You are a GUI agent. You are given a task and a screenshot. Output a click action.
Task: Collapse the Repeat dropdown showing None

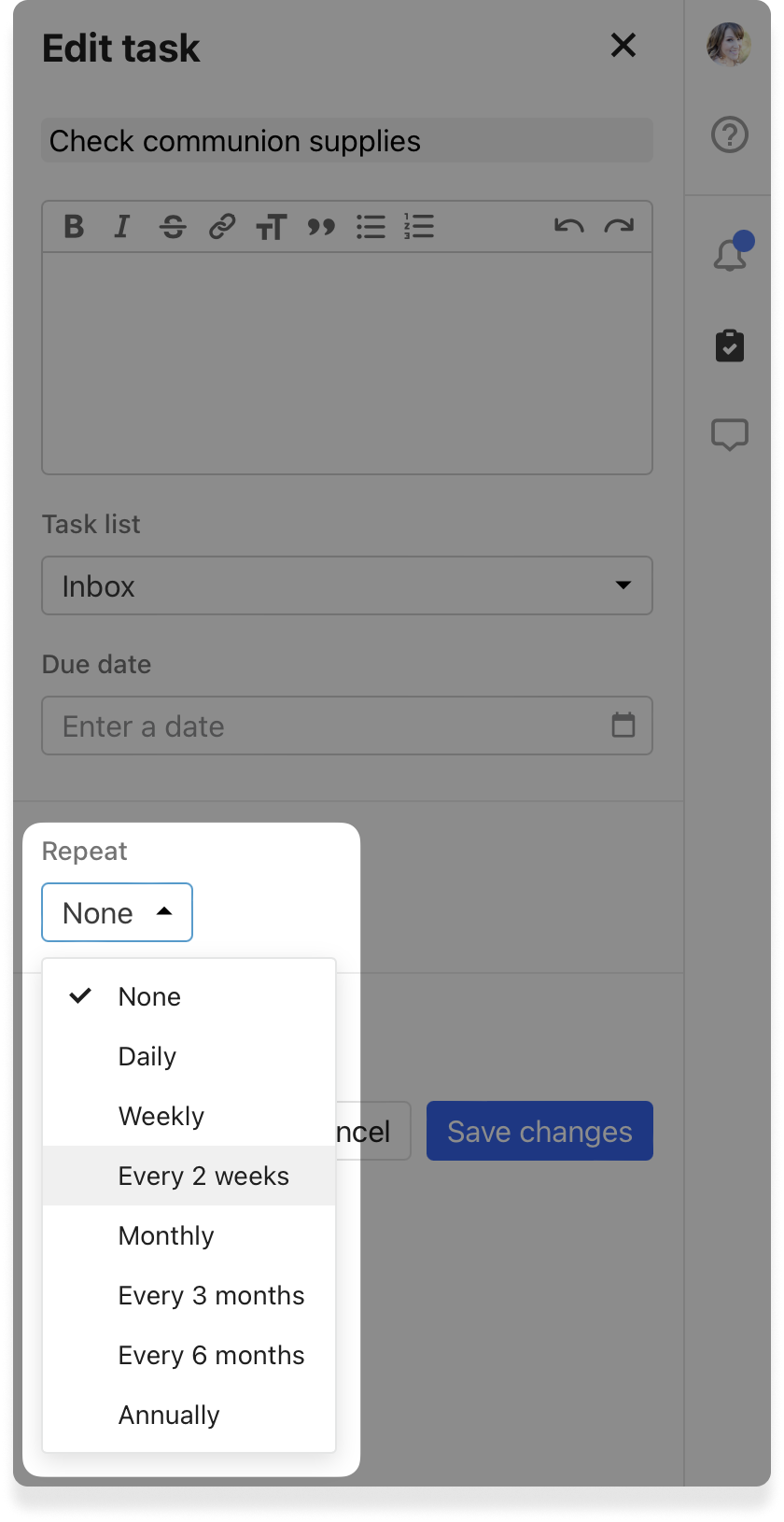tap(117, 912)
